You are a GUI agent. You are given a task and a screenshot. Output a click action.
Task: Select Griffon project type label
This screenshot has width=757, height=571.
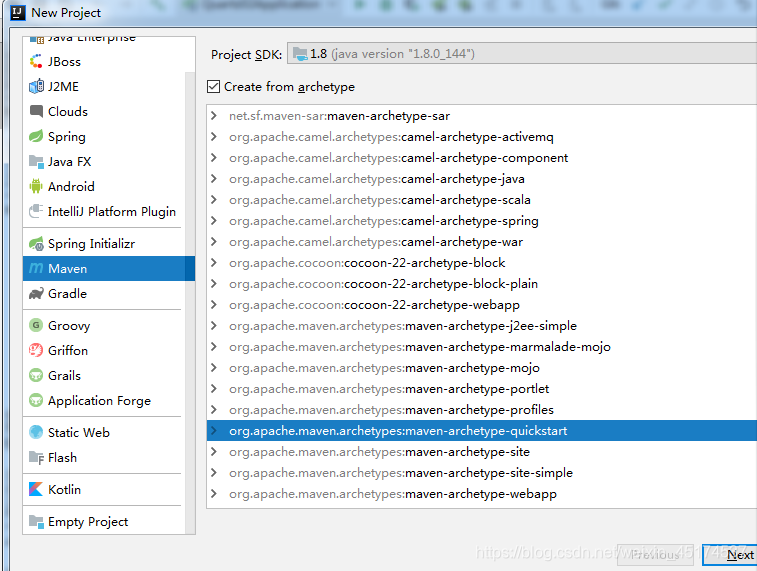coord(68,350)
